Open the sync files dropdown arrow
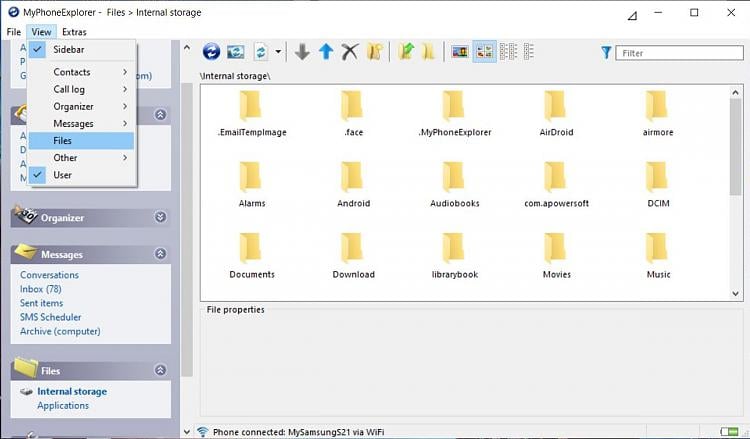The width and height of the screenshot is (750, 439). [278, 52]
